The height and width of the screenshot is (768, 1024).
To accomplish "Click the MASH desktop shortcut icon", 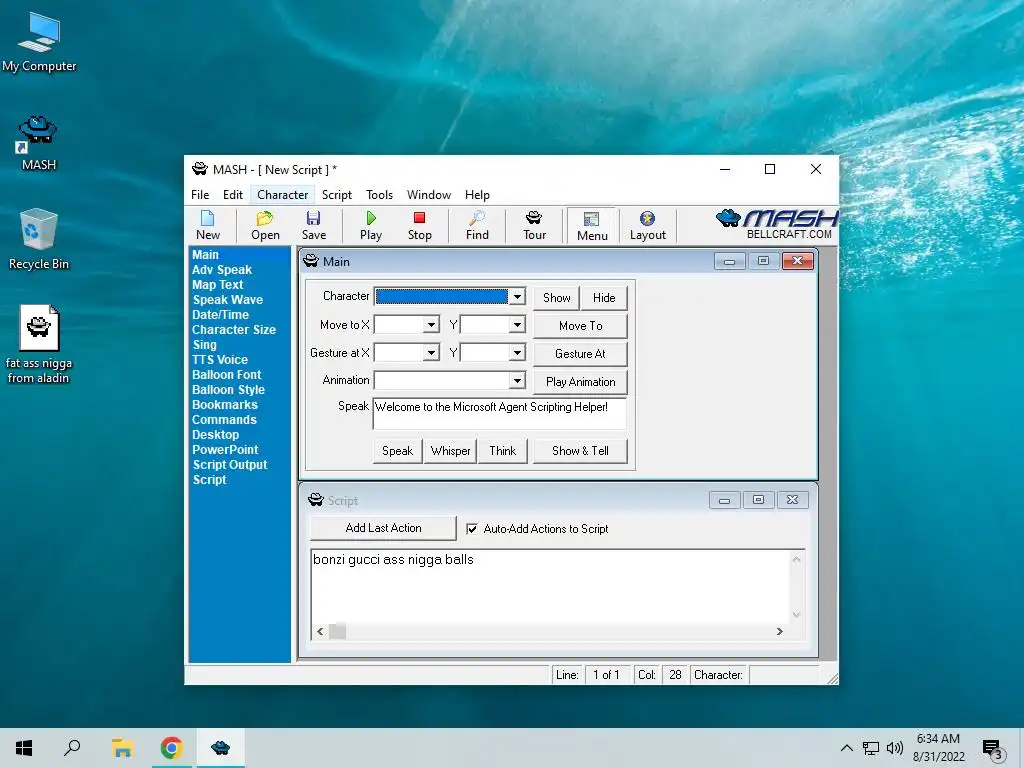I will [39, 144].
